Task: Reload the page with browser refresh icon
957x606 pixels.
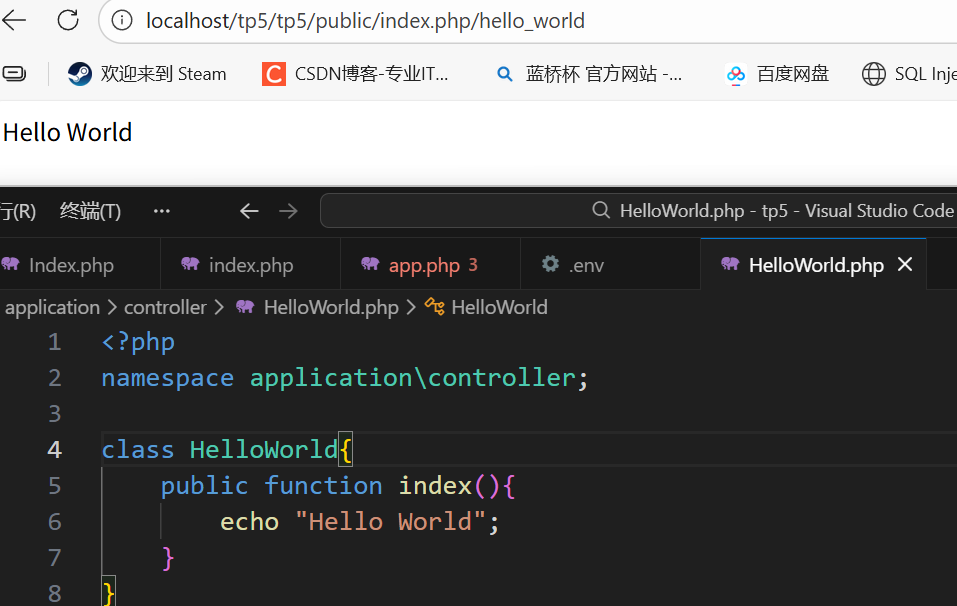Action: click(68, 20)
